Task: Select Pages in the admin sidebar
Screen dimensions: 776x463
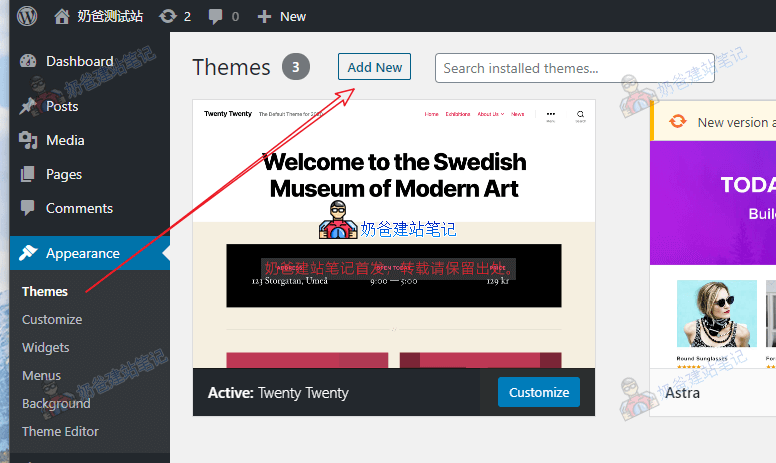Action: [x=63, y=174]
